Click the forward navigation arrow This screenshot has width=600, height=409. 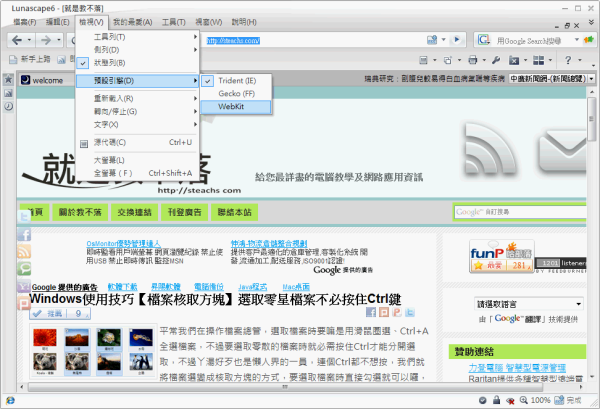click(x=46, y=41)
